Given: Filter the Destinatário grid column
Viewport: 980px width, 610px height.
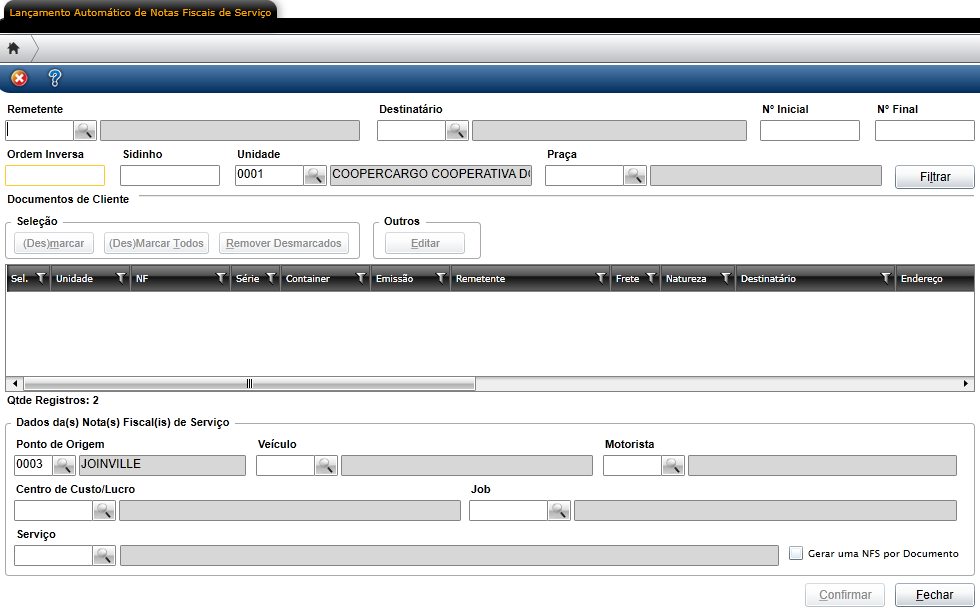Looking at the screenshot, I should (886, 278).
